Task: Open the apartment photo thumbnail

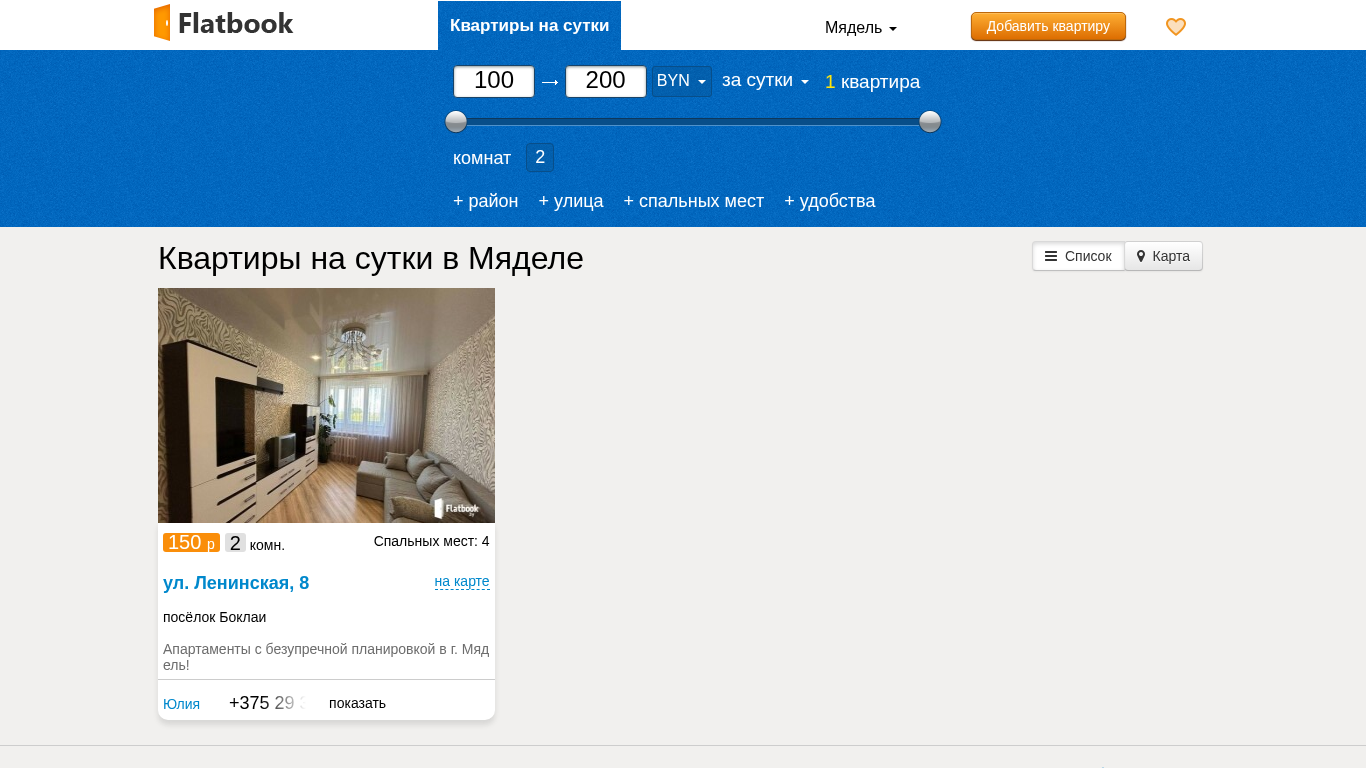Action: click(326, 405)
